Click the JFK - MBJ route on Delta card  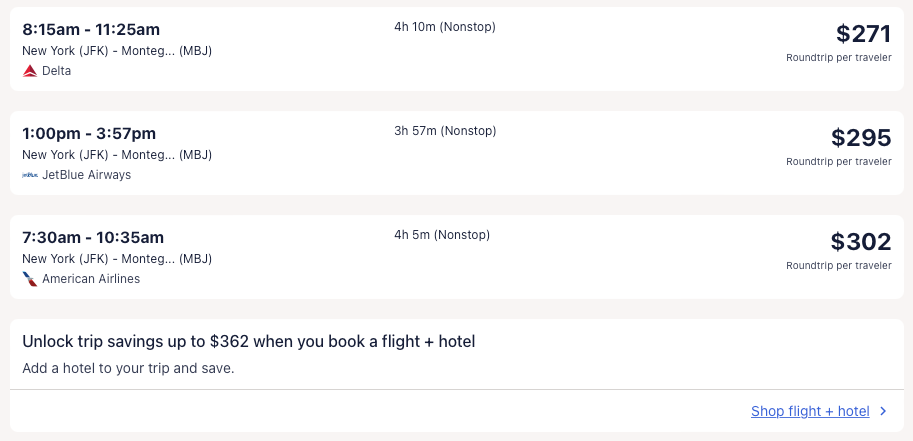click(x=117, y=51)
